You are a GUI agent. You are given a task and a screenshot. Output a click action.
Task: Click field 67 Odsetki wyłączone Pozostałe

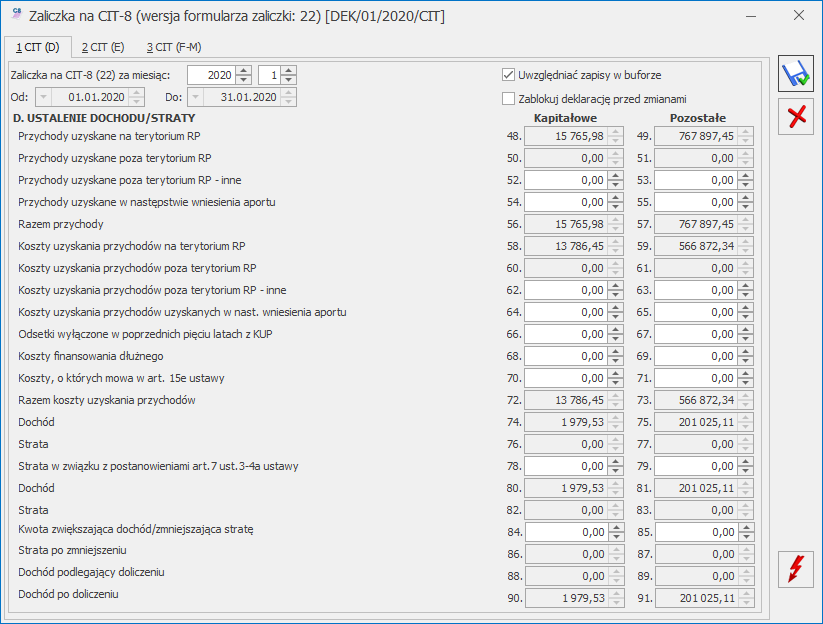coord(696,334)
